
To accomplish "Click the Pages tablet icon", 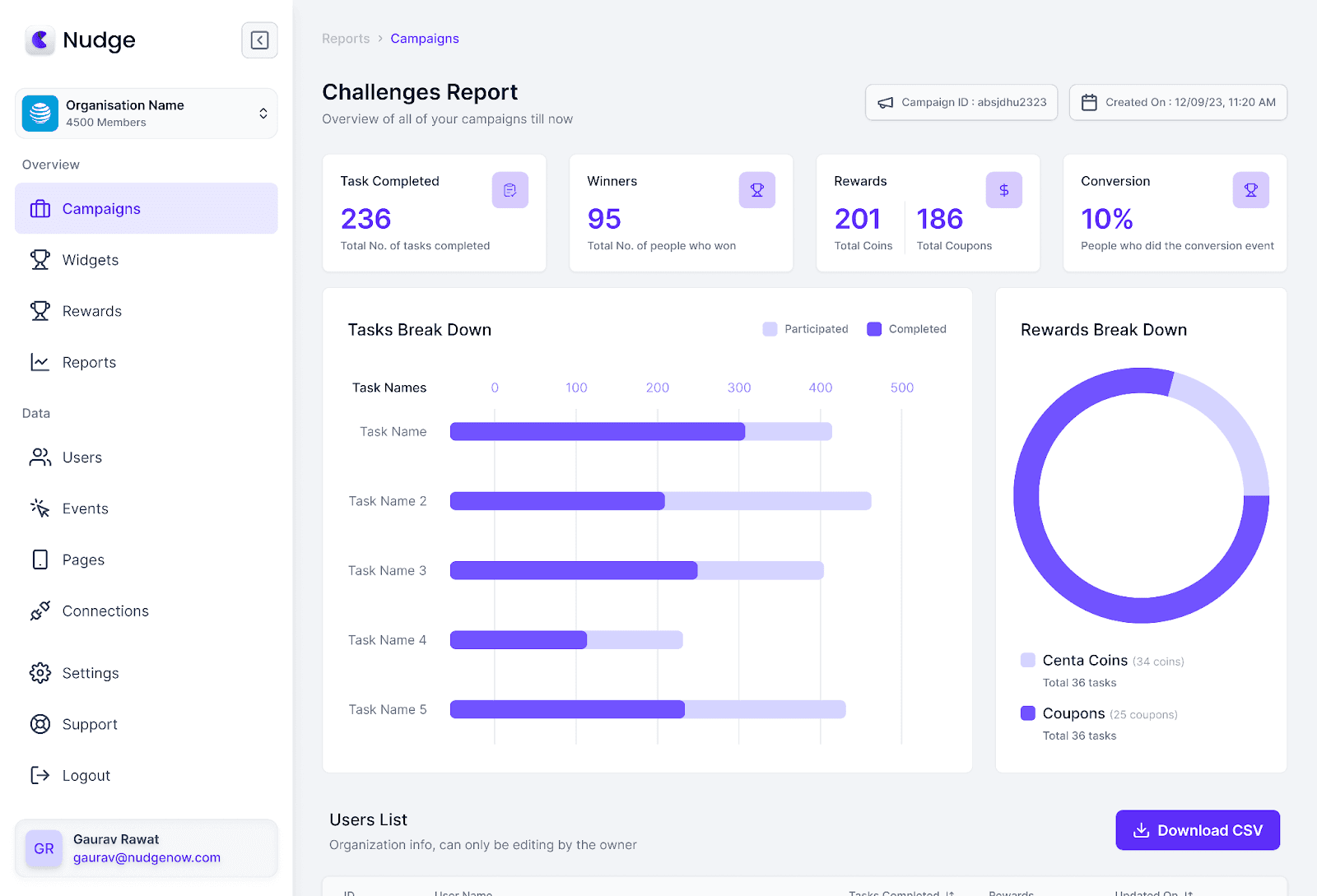I will click(40, 559).
